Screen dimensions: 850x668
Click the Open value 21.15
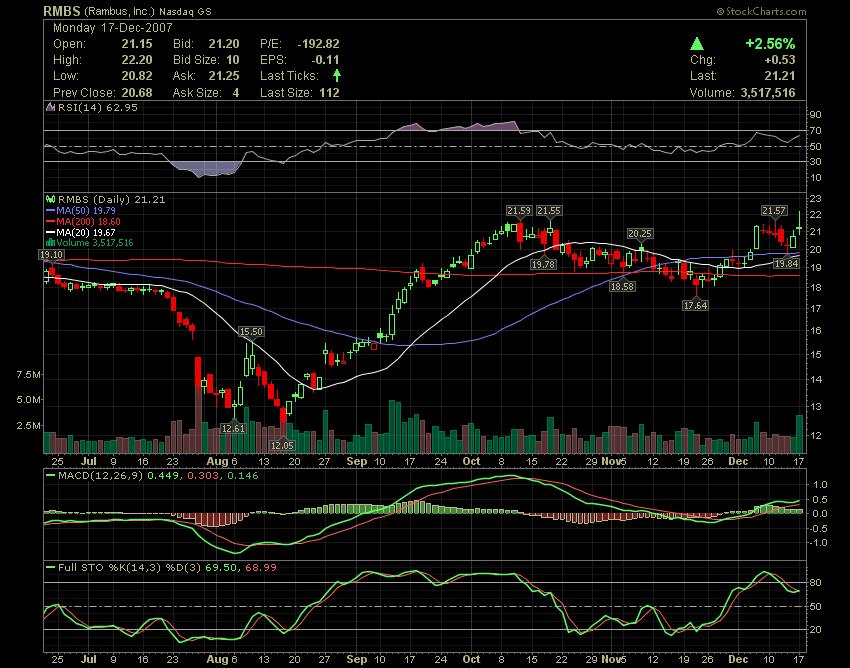click(x=137, y=44)
